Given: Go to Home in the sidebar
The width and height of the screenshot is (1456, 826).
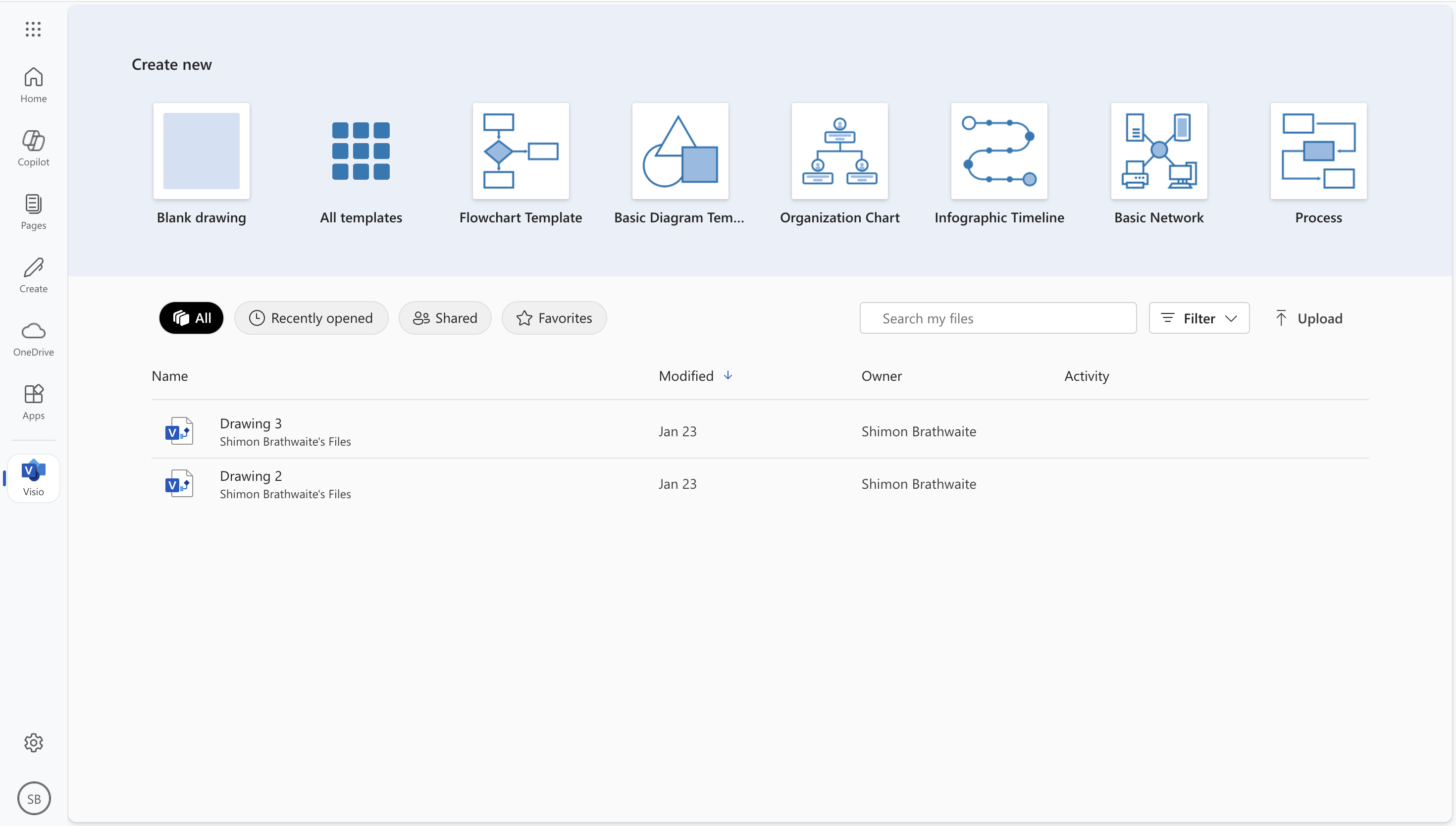Looking at the screenshot, I should click(33, 84).
